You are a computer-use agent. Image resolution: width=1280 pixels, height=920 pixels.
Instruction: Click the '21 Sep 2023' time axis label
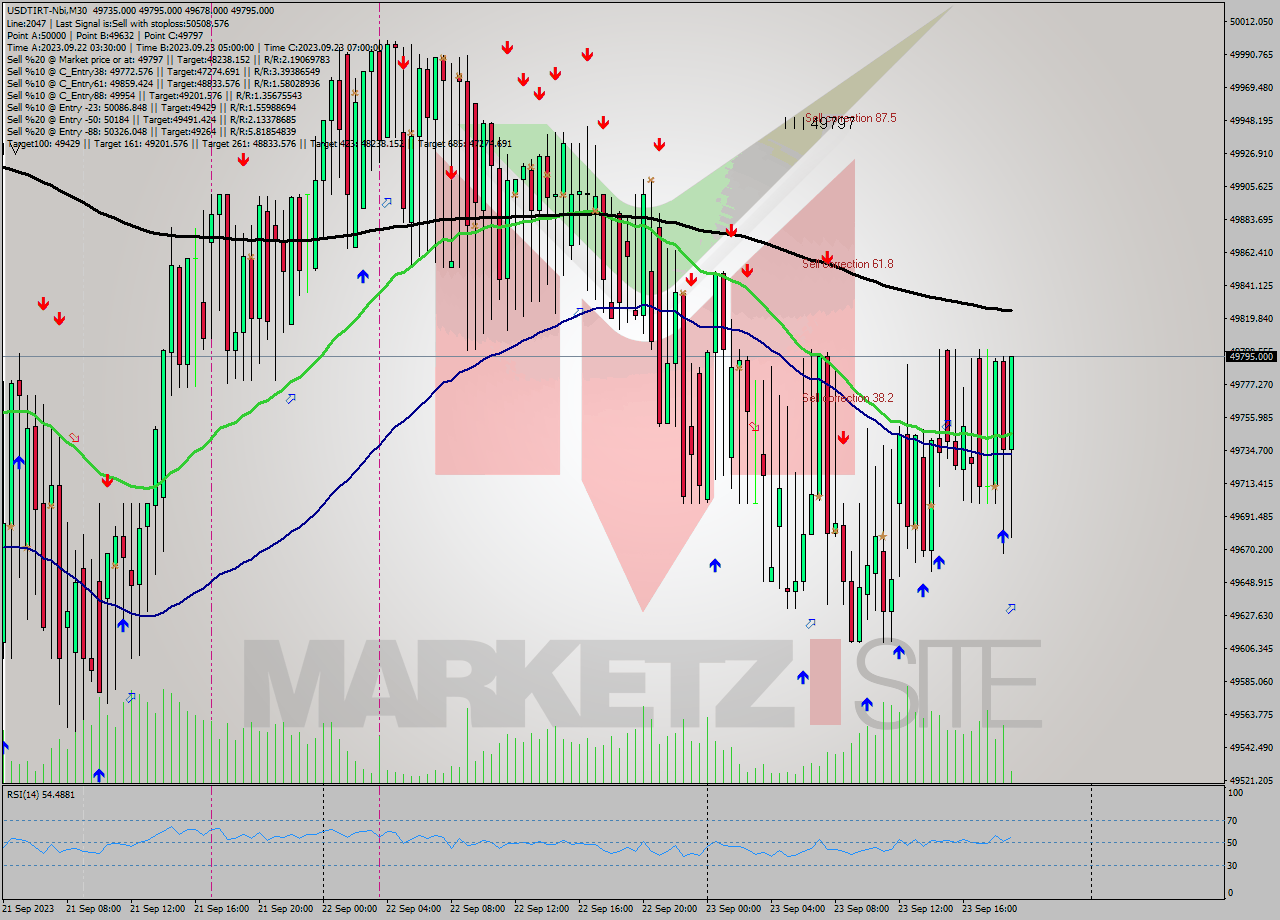tap(27, 909)
